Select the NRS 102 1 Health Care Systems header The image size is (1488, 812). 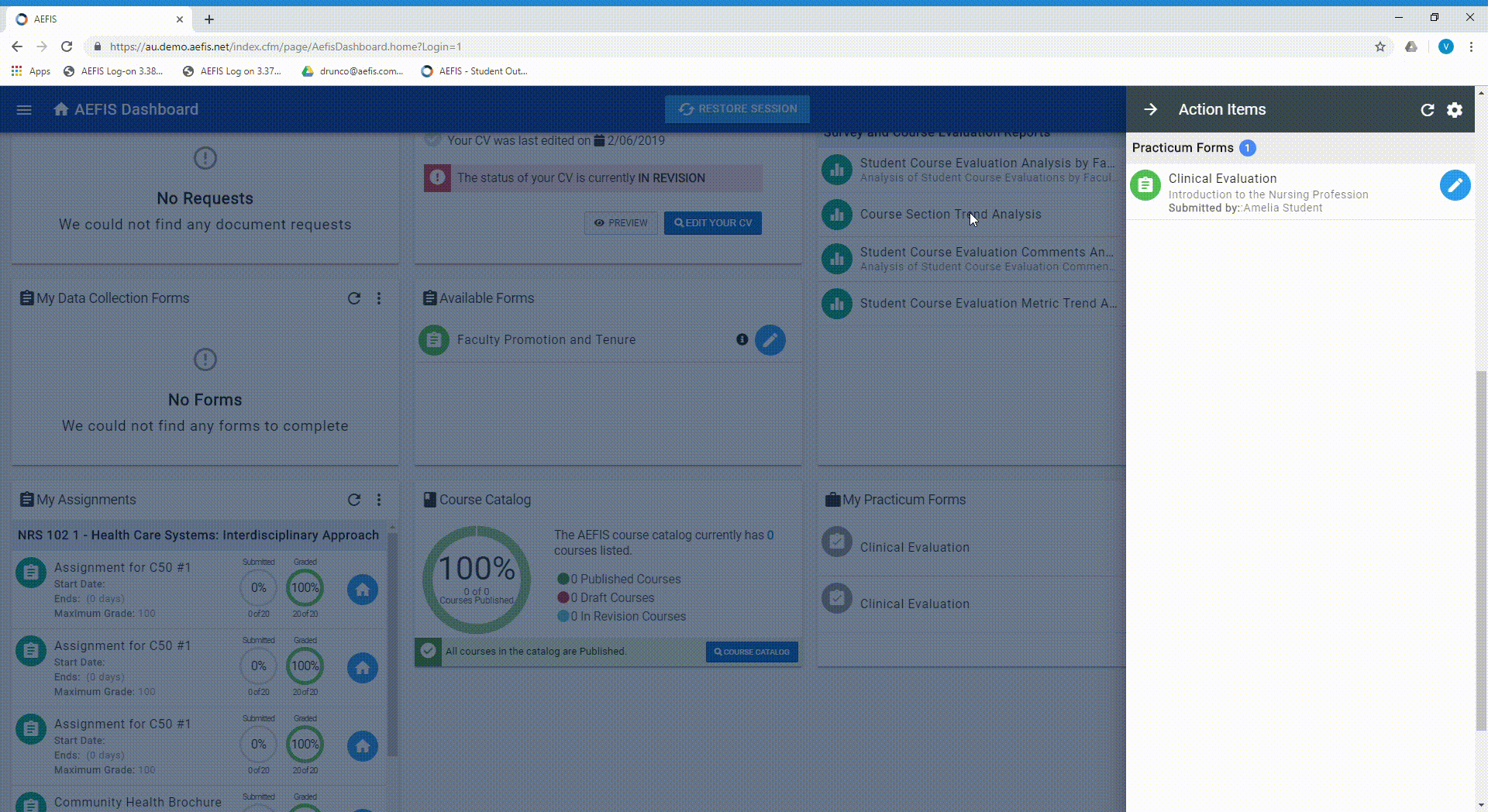coord(198,535)
